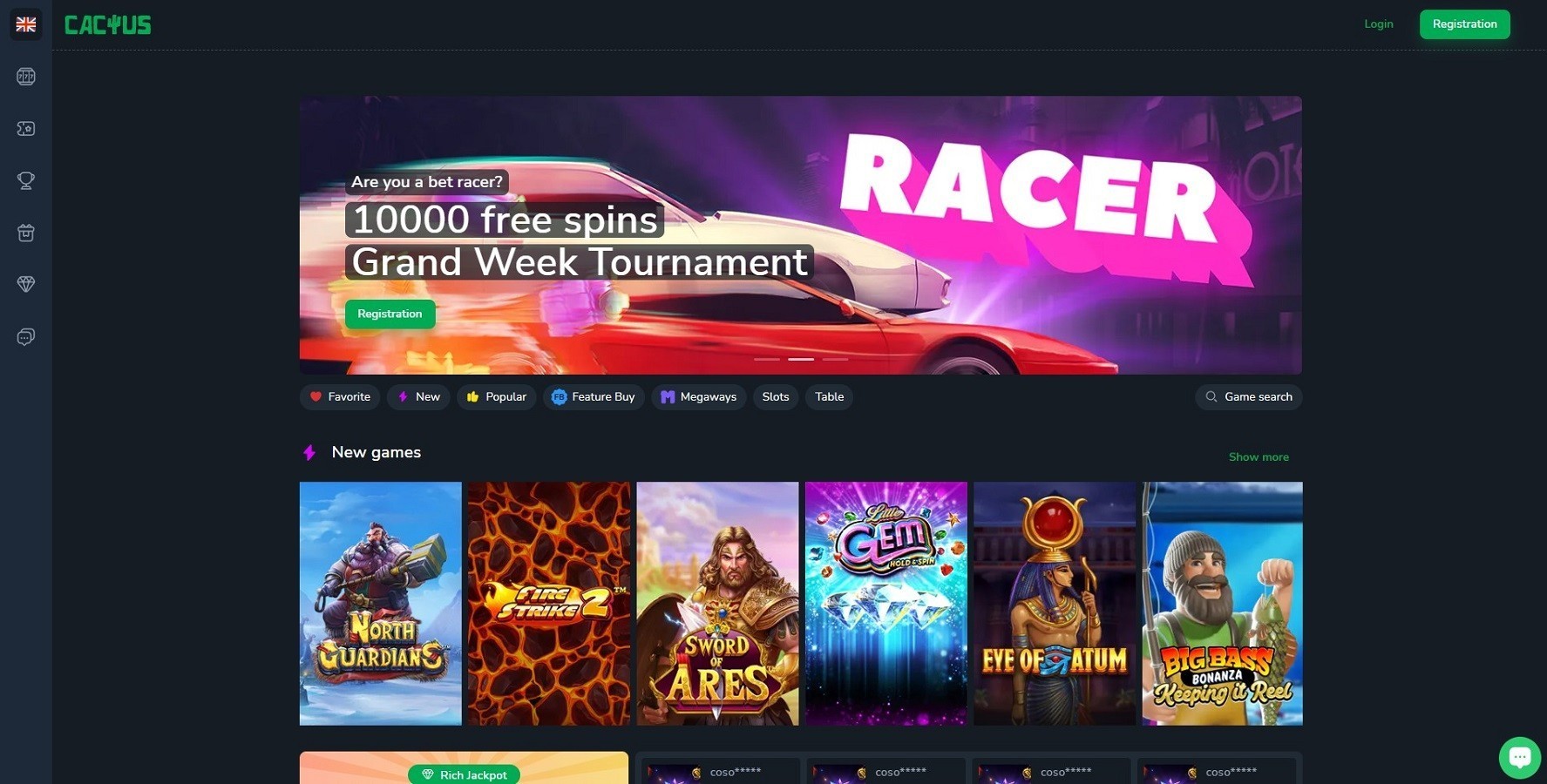Viewport: 1547px width, 784px height.
Task: Click Show more for New games
Action: coord(1259,457)
